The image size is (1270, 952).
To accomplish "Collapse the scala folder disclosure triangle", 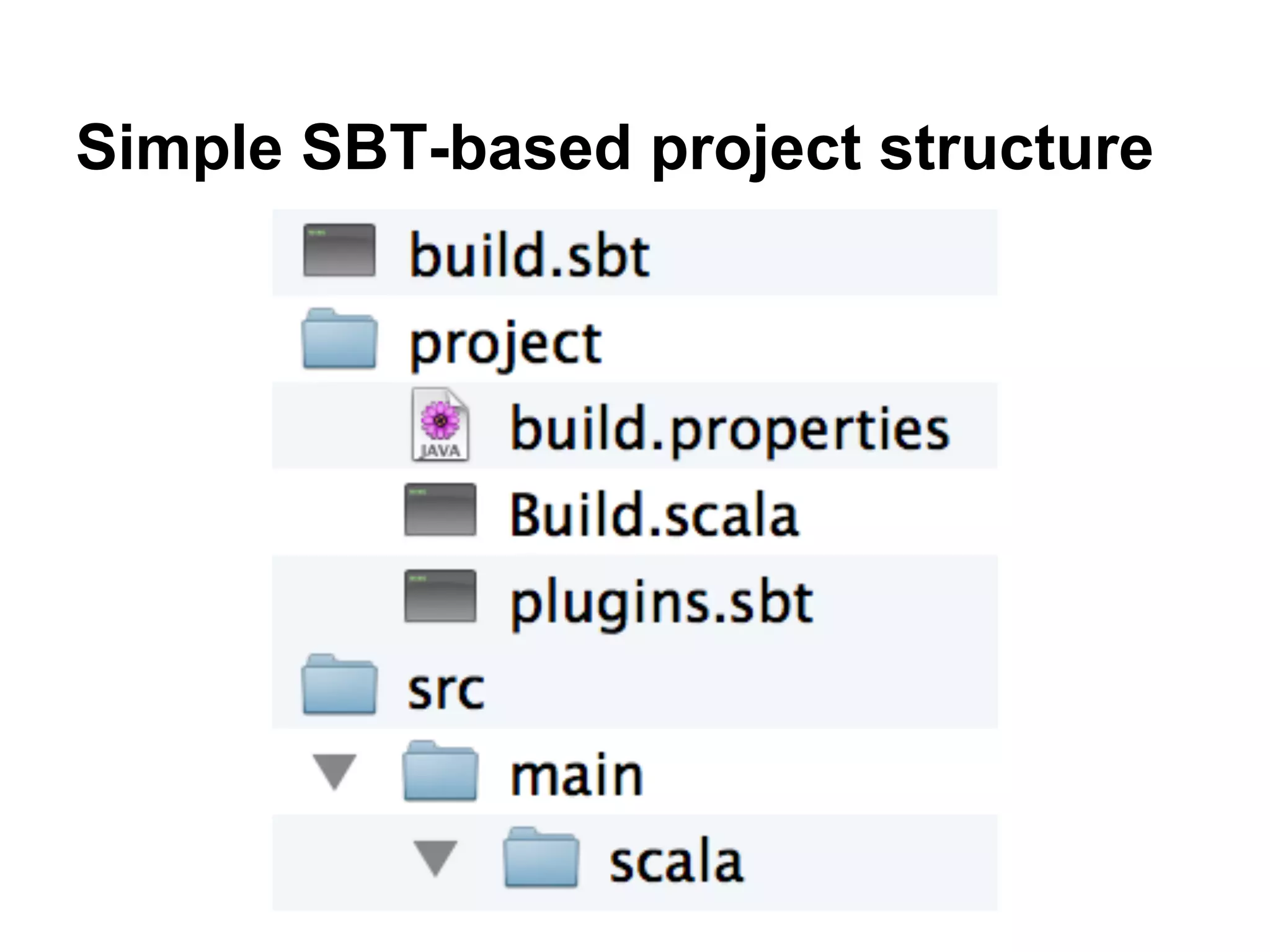I will click(x=435, y=858).
